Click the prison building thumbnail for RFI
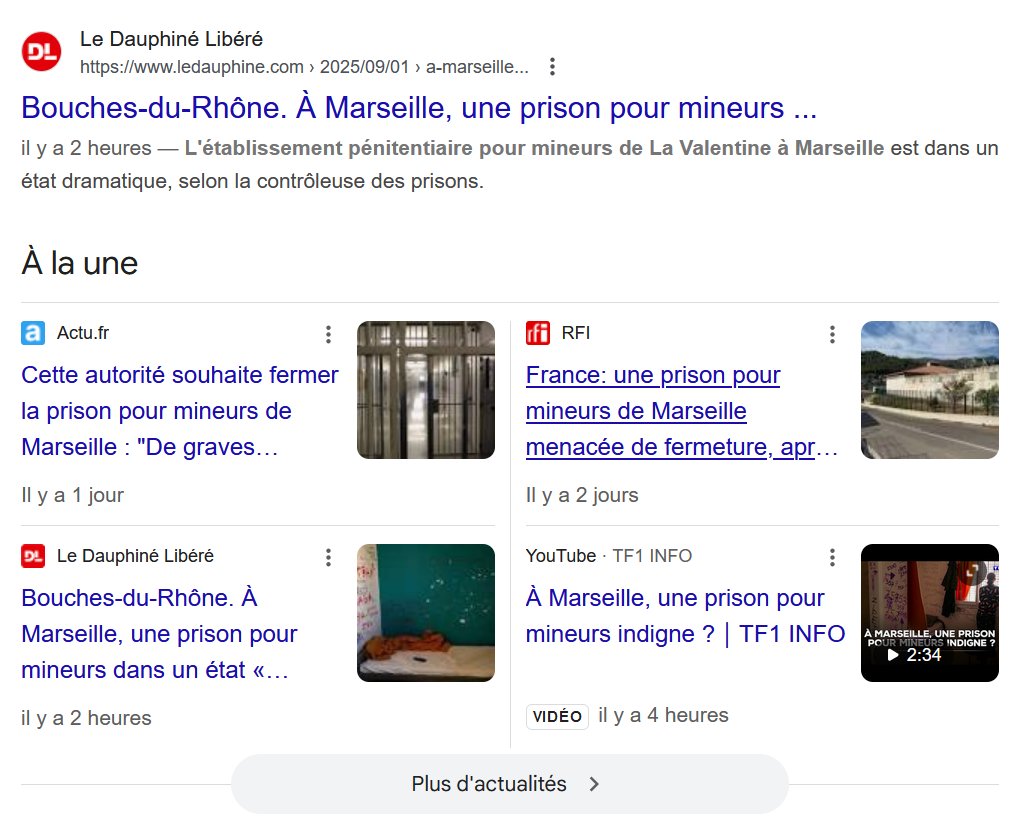This screenshot has height=817, width=1023. pos(930,390)
